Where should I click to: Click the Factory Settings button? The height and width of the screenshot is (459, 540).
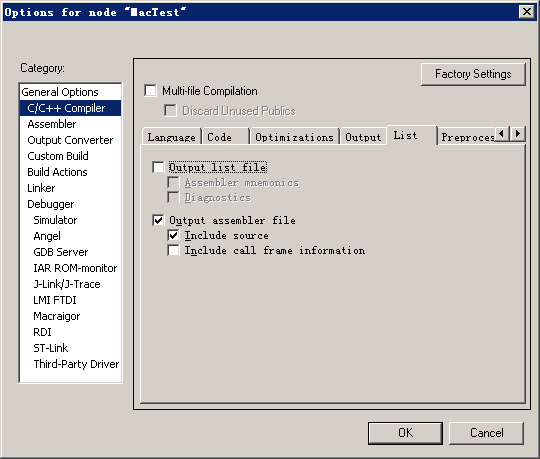[x=473, y=74]
